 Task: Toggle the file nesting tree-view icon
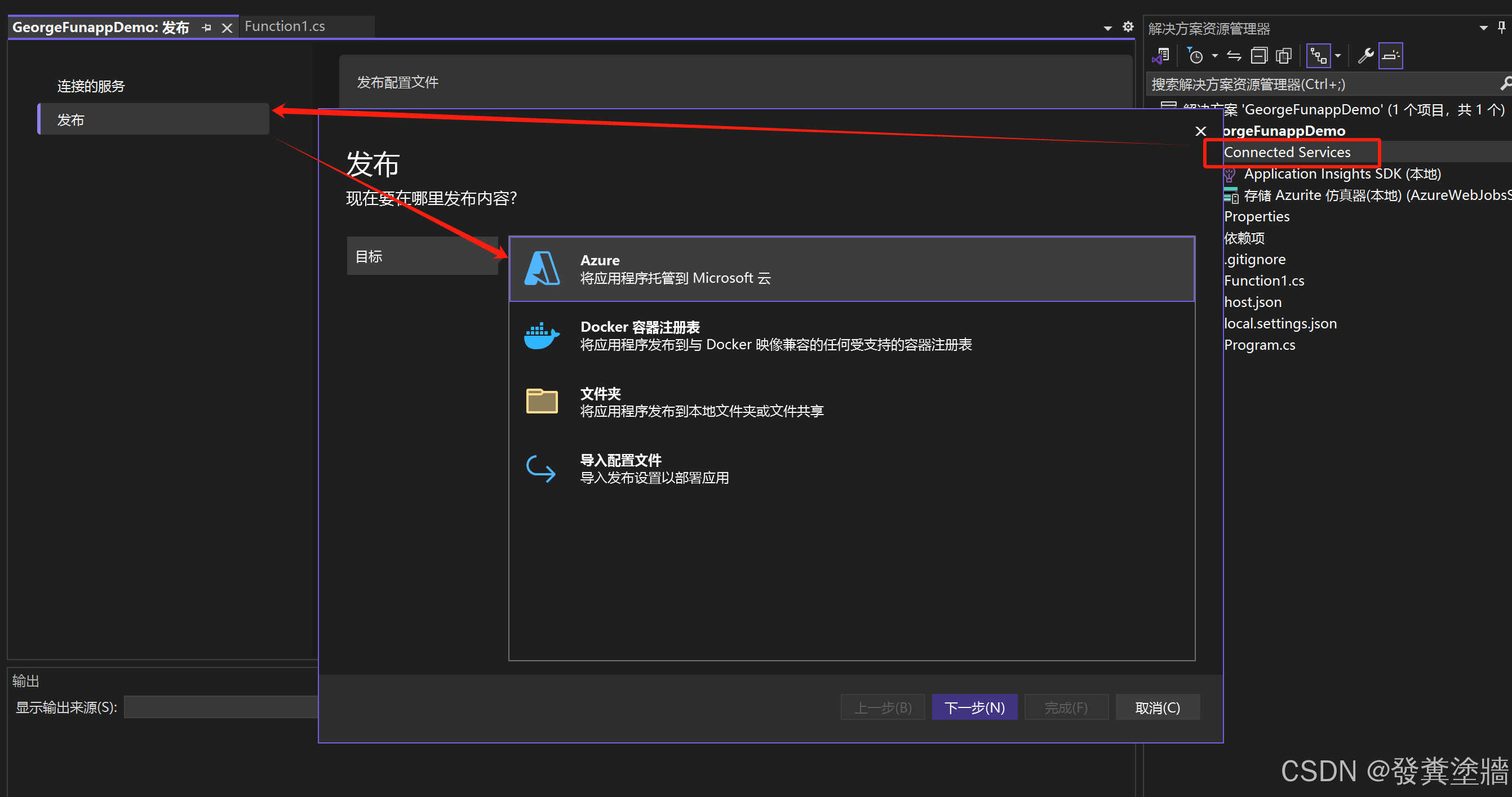coord(1318,56)
